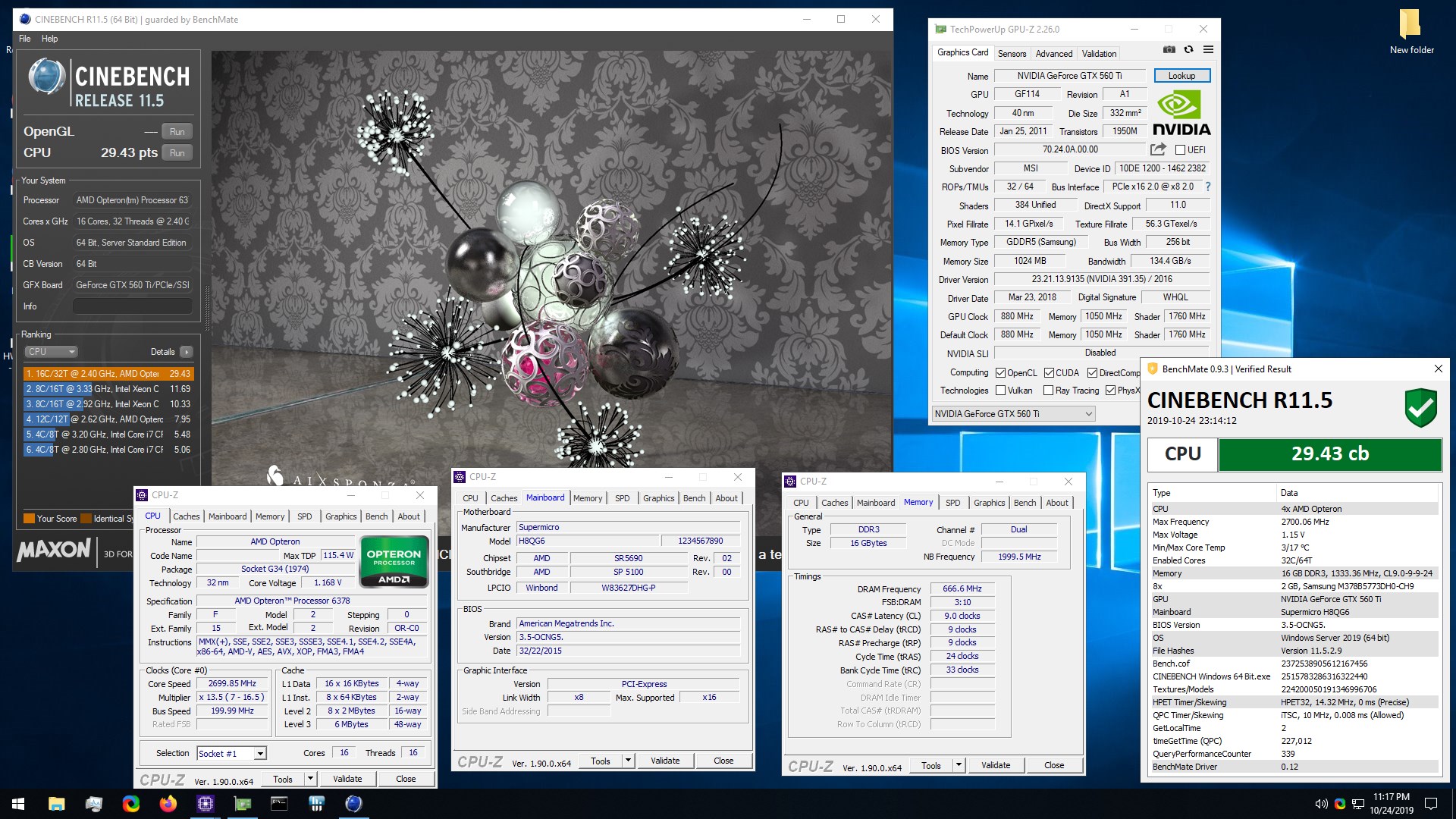Switch to GPU-Z via green card taskbar icon

(242, 804)
